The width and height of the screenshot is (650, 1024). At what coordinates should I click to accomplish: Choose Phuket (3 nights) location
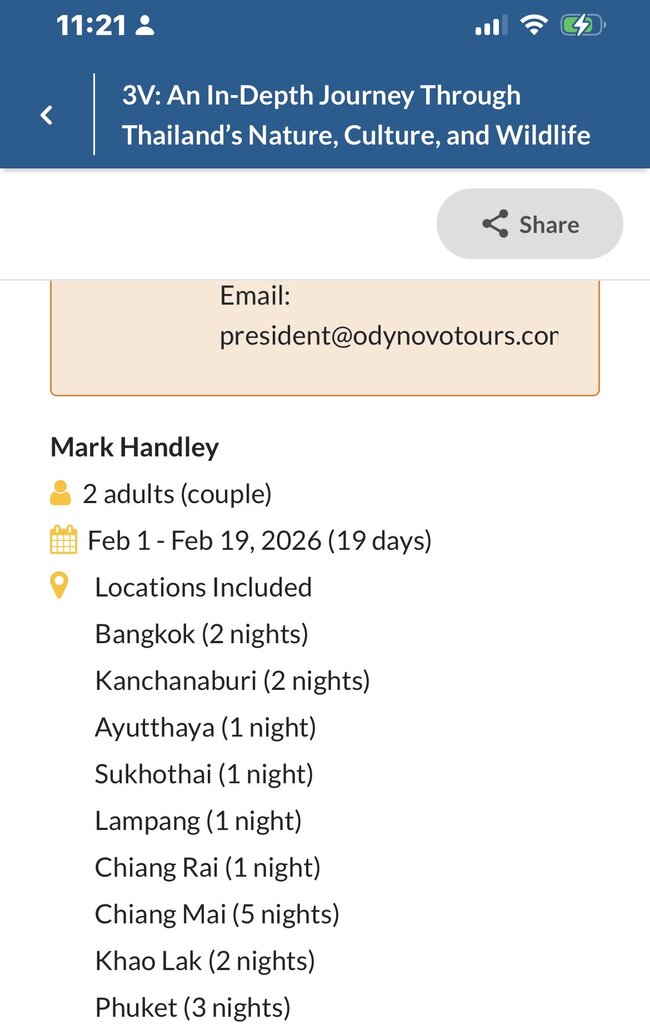click(x=193, y=1007)
